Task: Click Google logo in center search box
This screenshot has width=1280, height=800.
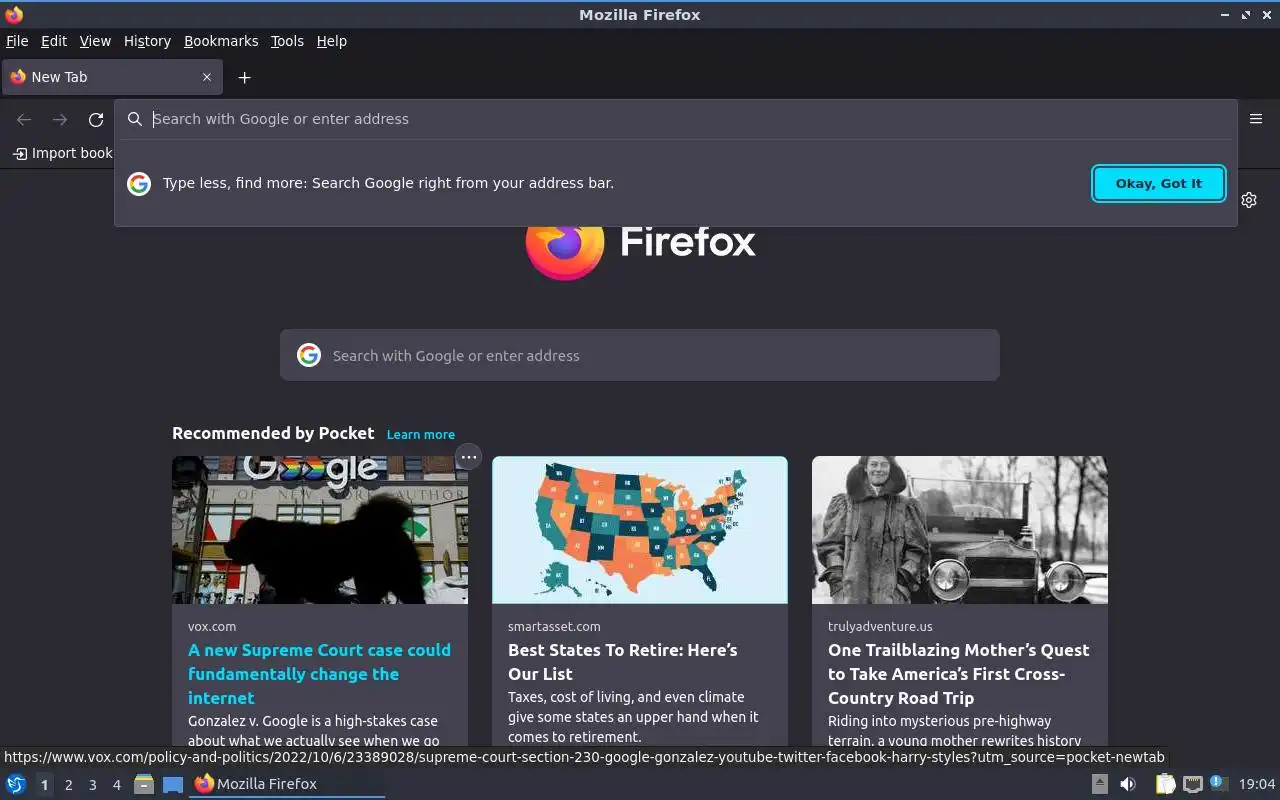Action: click(309, 355)
